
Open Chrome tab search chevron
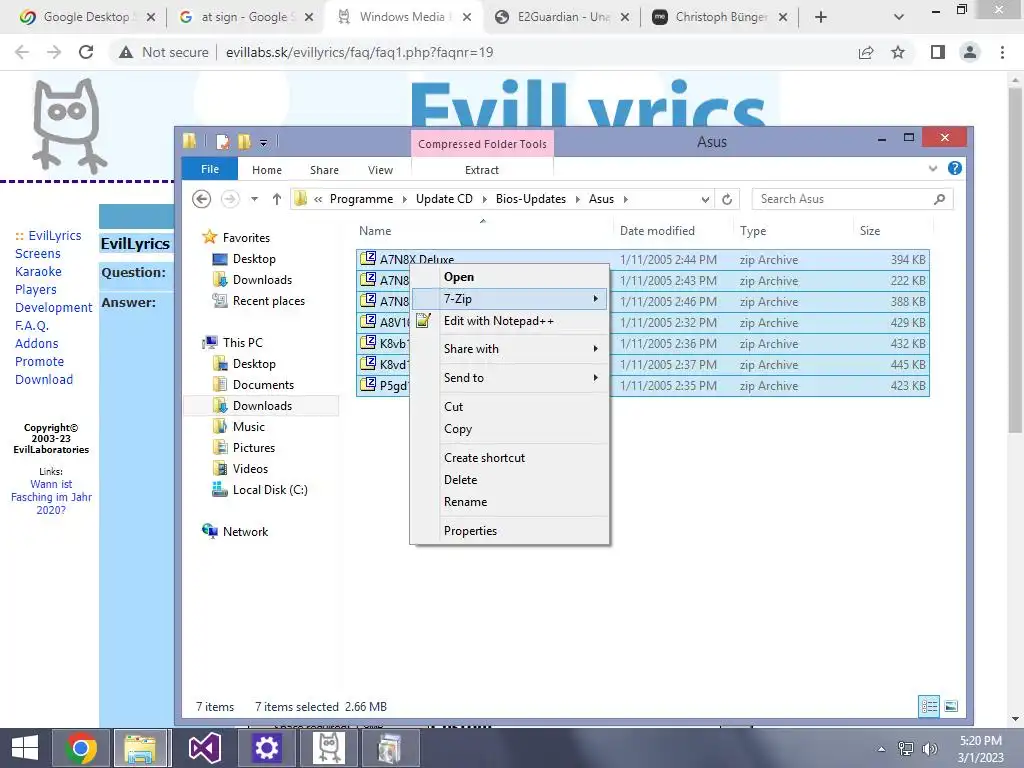tap(899, 17)
